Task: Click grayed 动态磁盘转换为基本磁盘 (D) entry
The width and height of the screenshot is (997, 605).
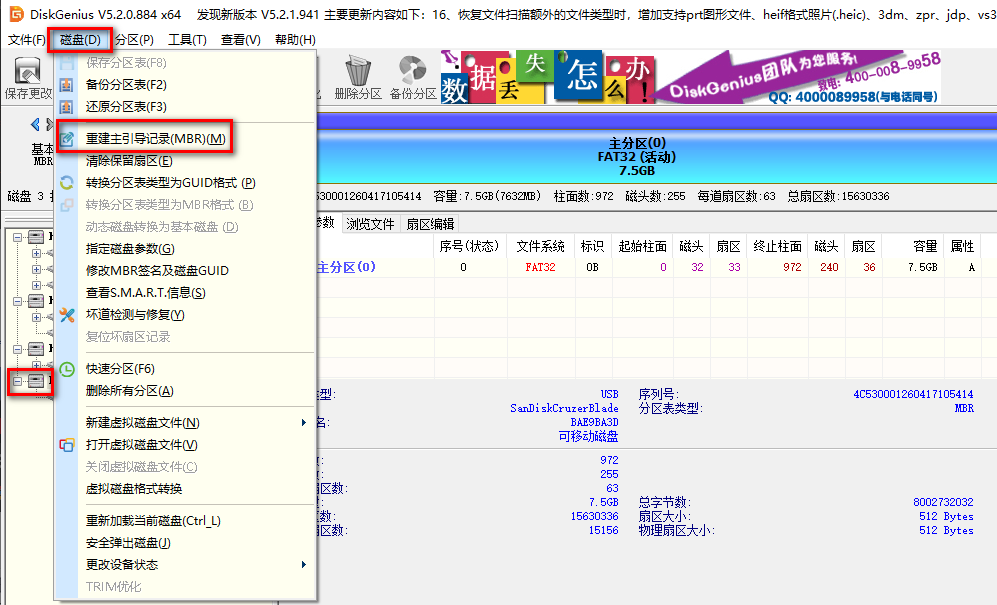Action: pyautogui.click(x=162, y=226)
